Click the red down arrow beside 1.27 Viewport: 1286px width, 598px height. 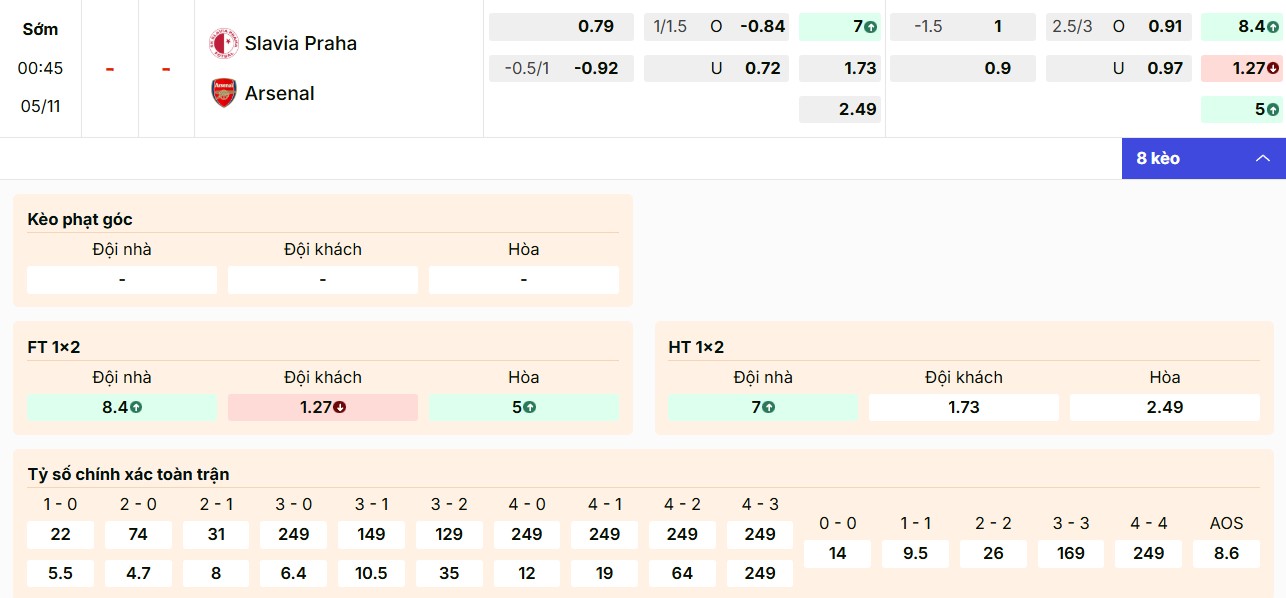(1272, 68)
